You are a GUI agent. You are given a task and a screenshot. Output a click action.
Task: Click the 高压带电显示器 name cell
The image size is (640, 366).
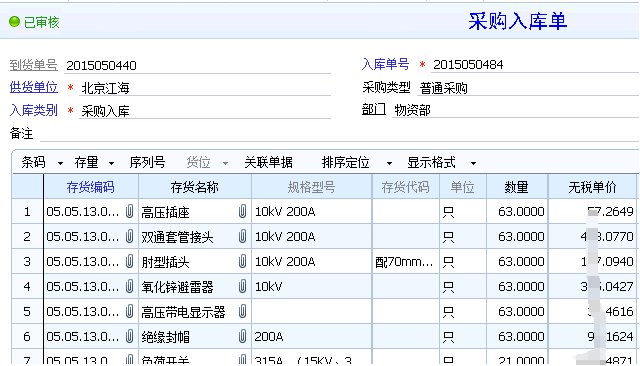(195, 311)
